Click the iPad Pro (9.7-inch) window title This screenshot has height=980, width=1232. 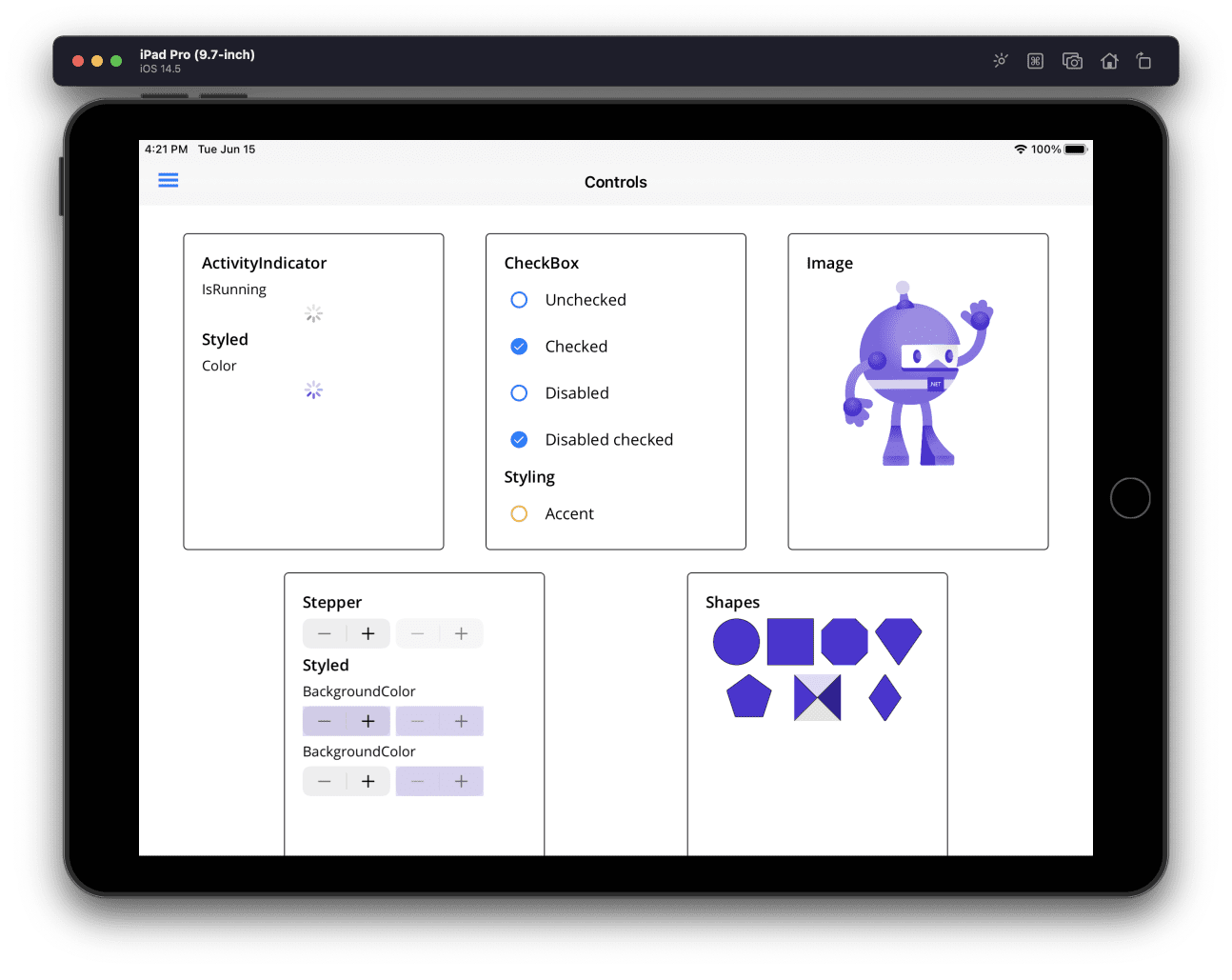click(197, 54)
